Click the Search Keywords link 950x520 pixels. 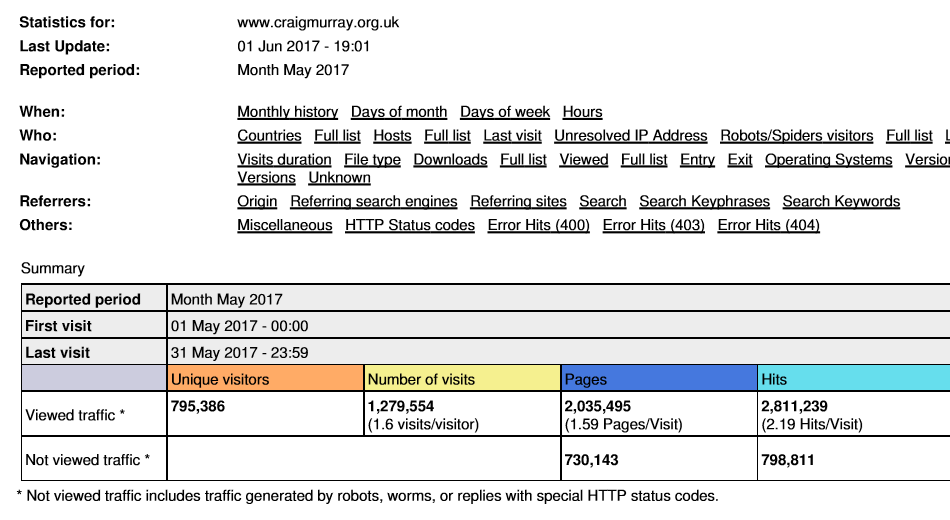point(841,201)
